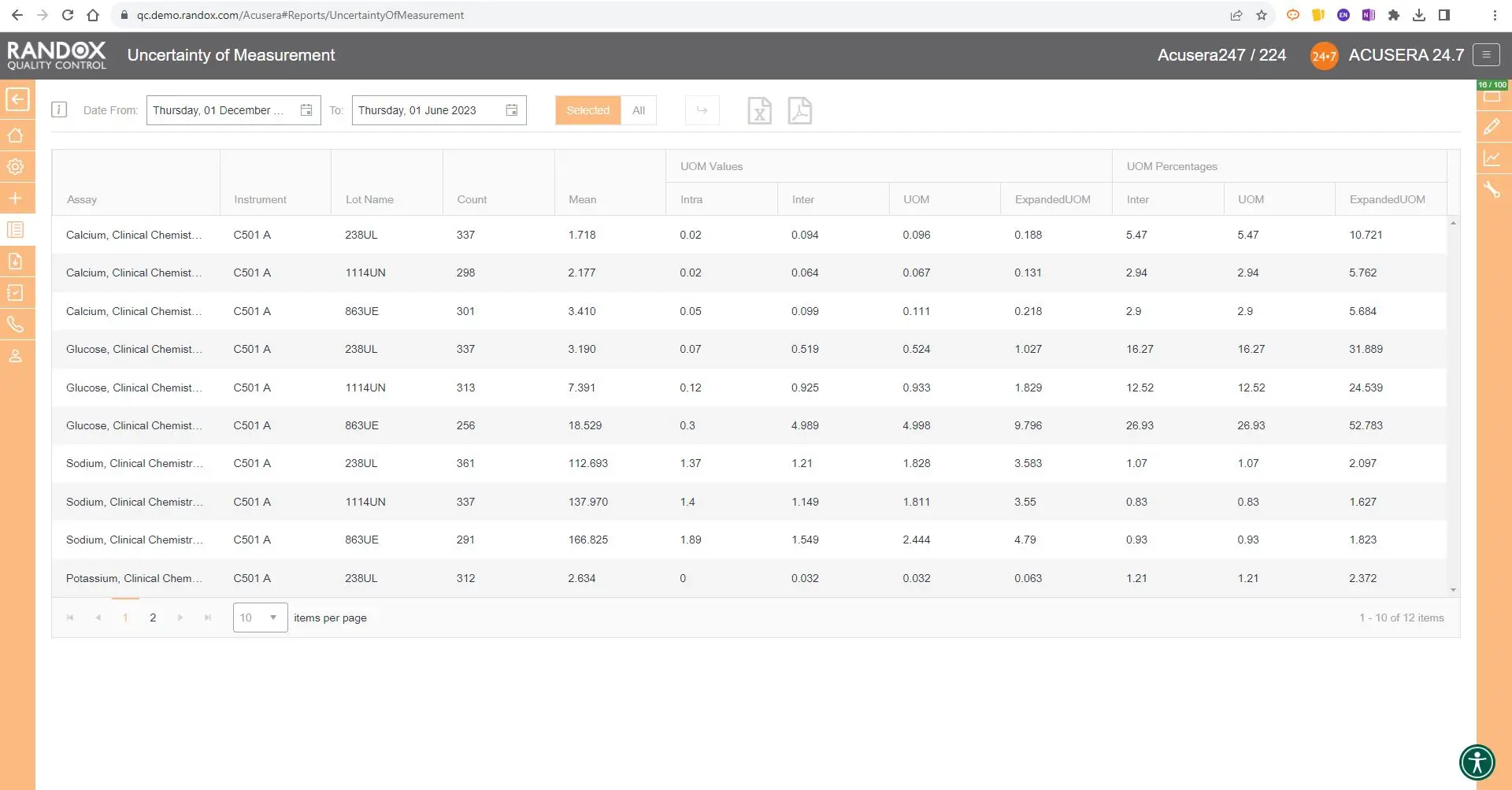Viewport: 1512px width, 790px height.
Task: Export report to PDF icon
Action: 799,111
